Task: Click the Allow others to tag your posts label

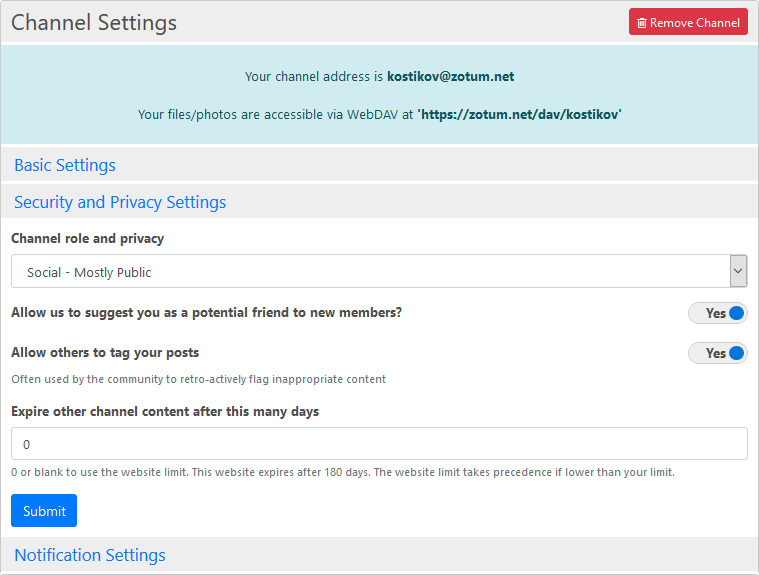Action: pos(105,352)
